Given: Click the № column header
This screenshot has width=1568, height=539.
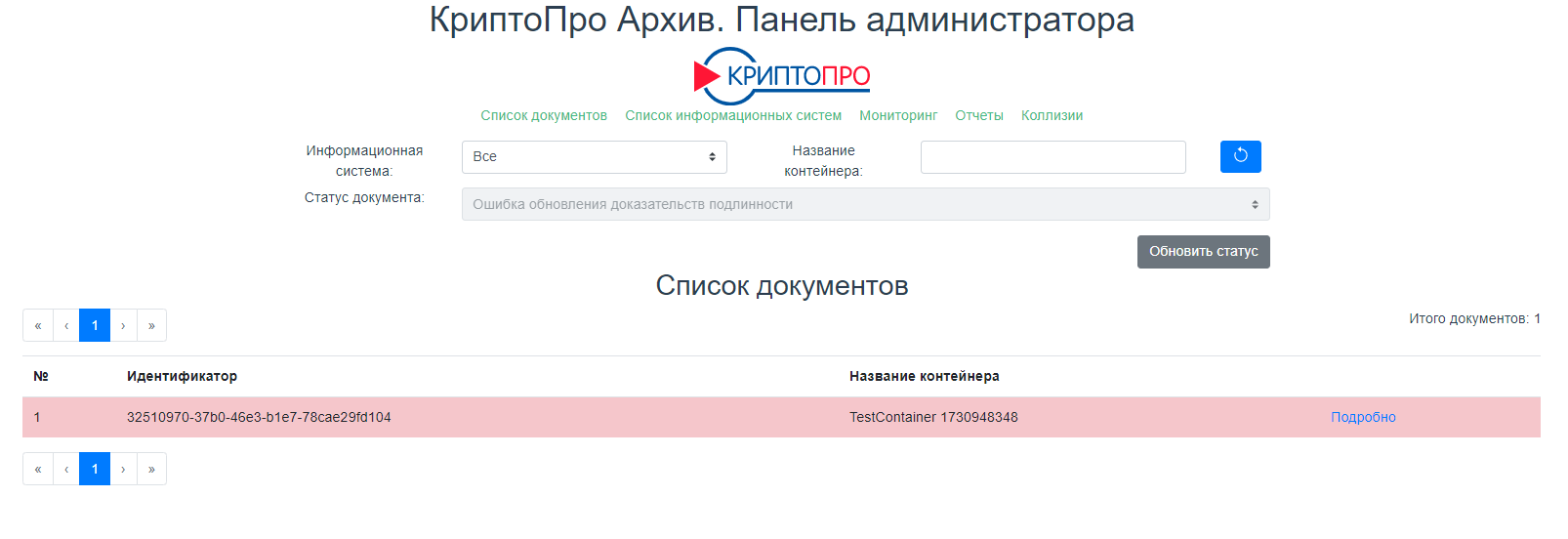Looking at the screenshot, I should click(41, 376).
